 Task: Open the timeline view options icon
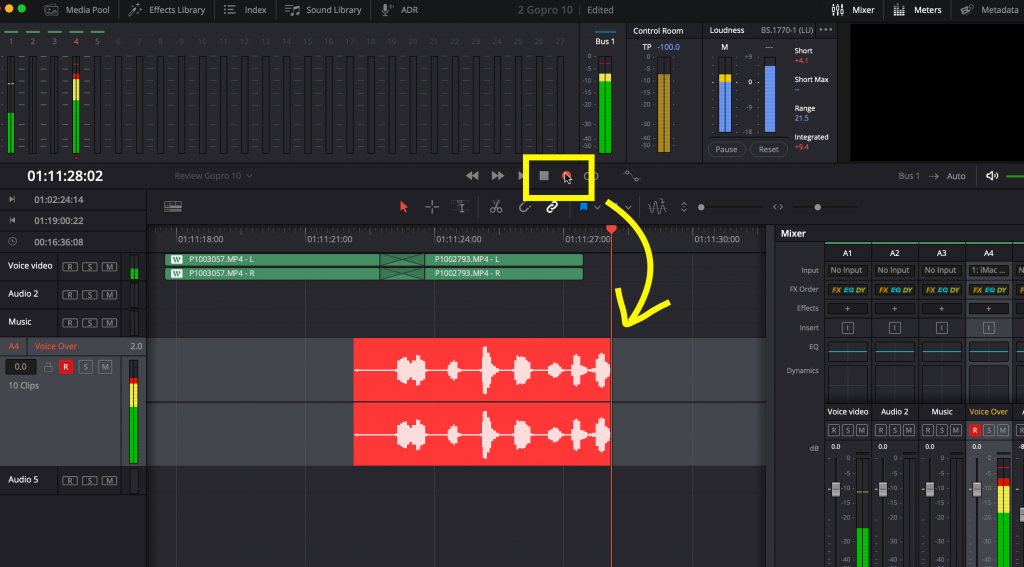[174, 207]
